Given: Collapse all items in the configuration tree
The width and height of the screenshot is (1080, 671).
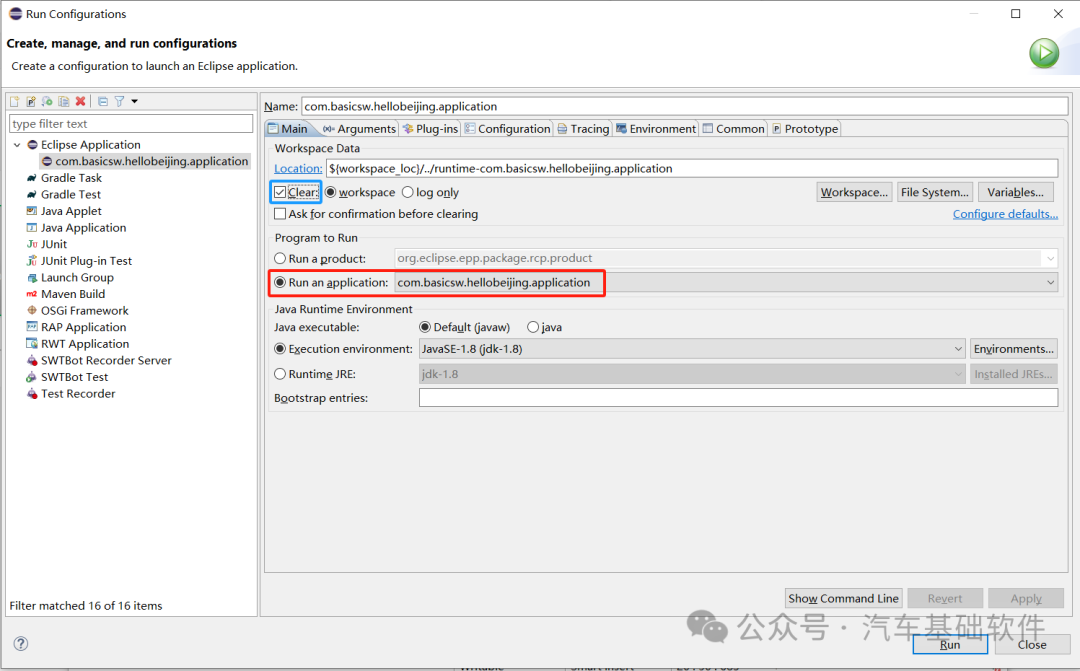Looking at the screenshot, I should tap(103, 101).
